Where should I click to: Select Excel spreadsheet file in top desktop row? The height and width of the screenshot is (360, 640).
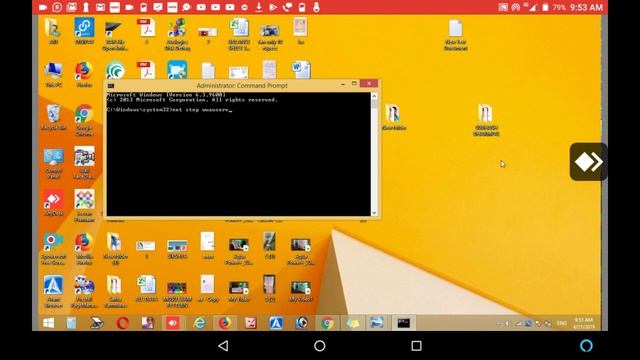tap(239, 34)
